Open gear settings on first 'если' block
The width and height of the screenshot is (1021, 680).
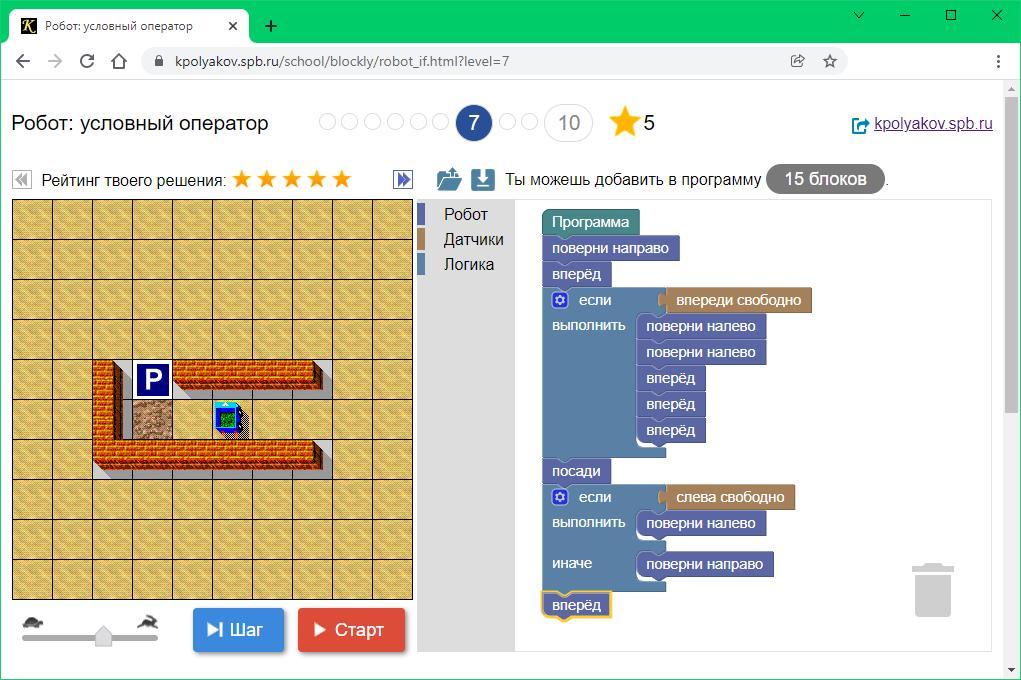click(x=560, y=300)
